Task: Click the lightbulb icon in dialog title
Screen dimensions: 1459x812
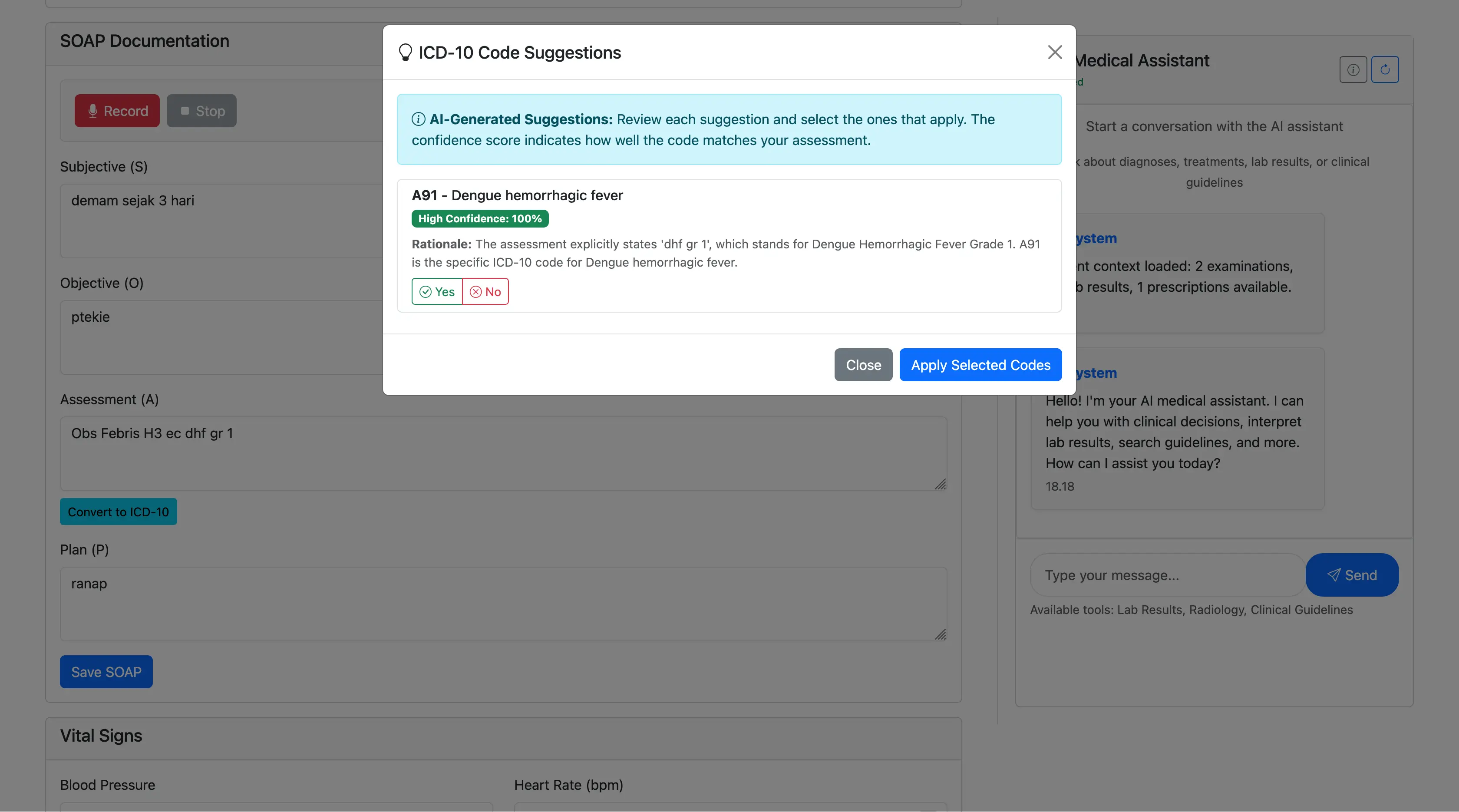Action: (x=405, y=53)
